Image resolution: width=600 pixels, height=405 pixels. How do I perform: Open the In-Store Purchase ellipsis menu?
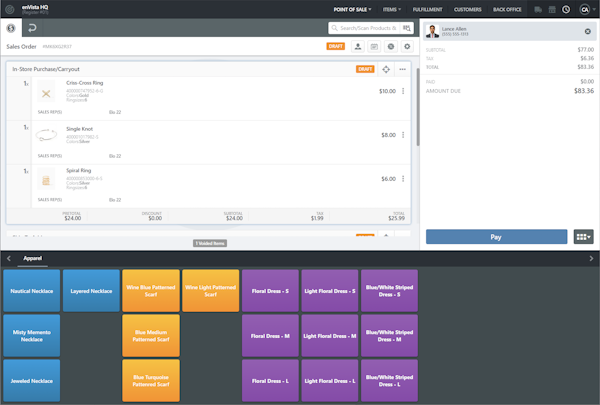(403, 69)
